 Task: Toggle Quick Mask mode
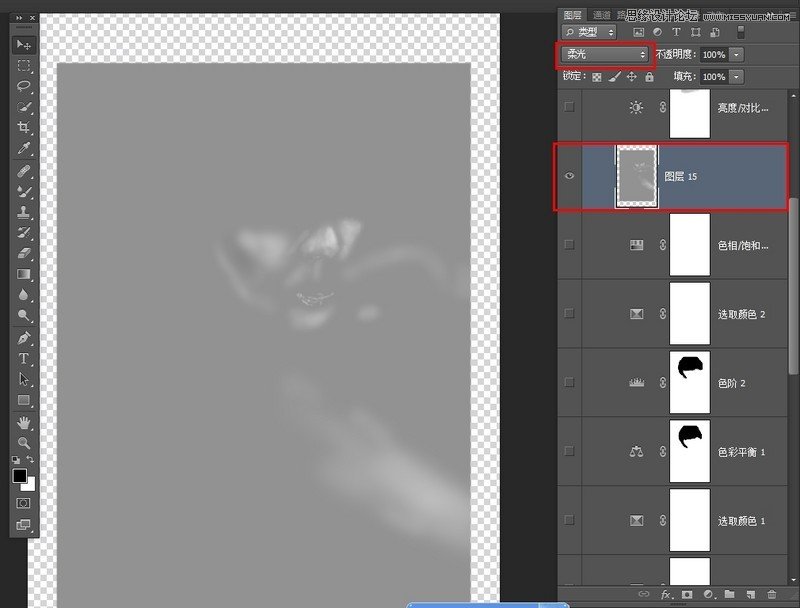23,503
